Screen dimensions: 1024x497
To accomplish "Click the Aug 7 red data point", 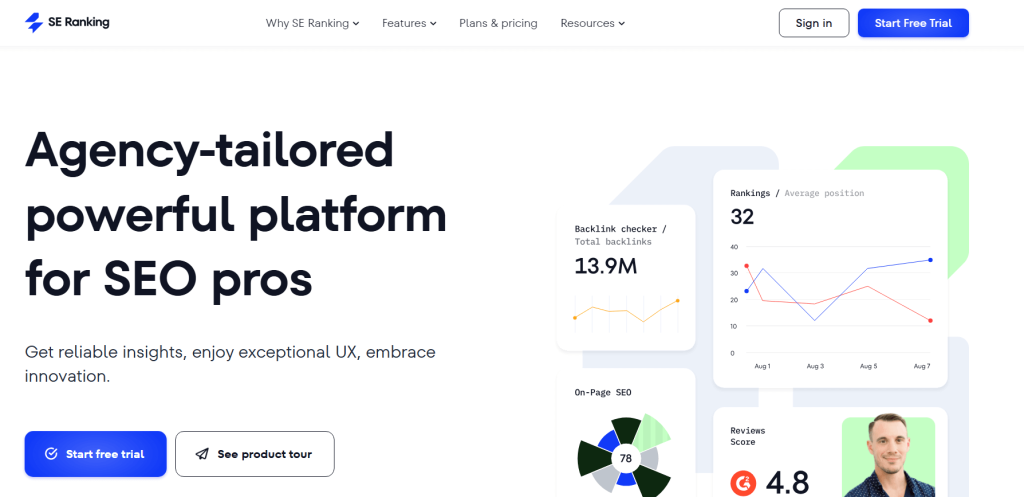I will click(930, 321).
